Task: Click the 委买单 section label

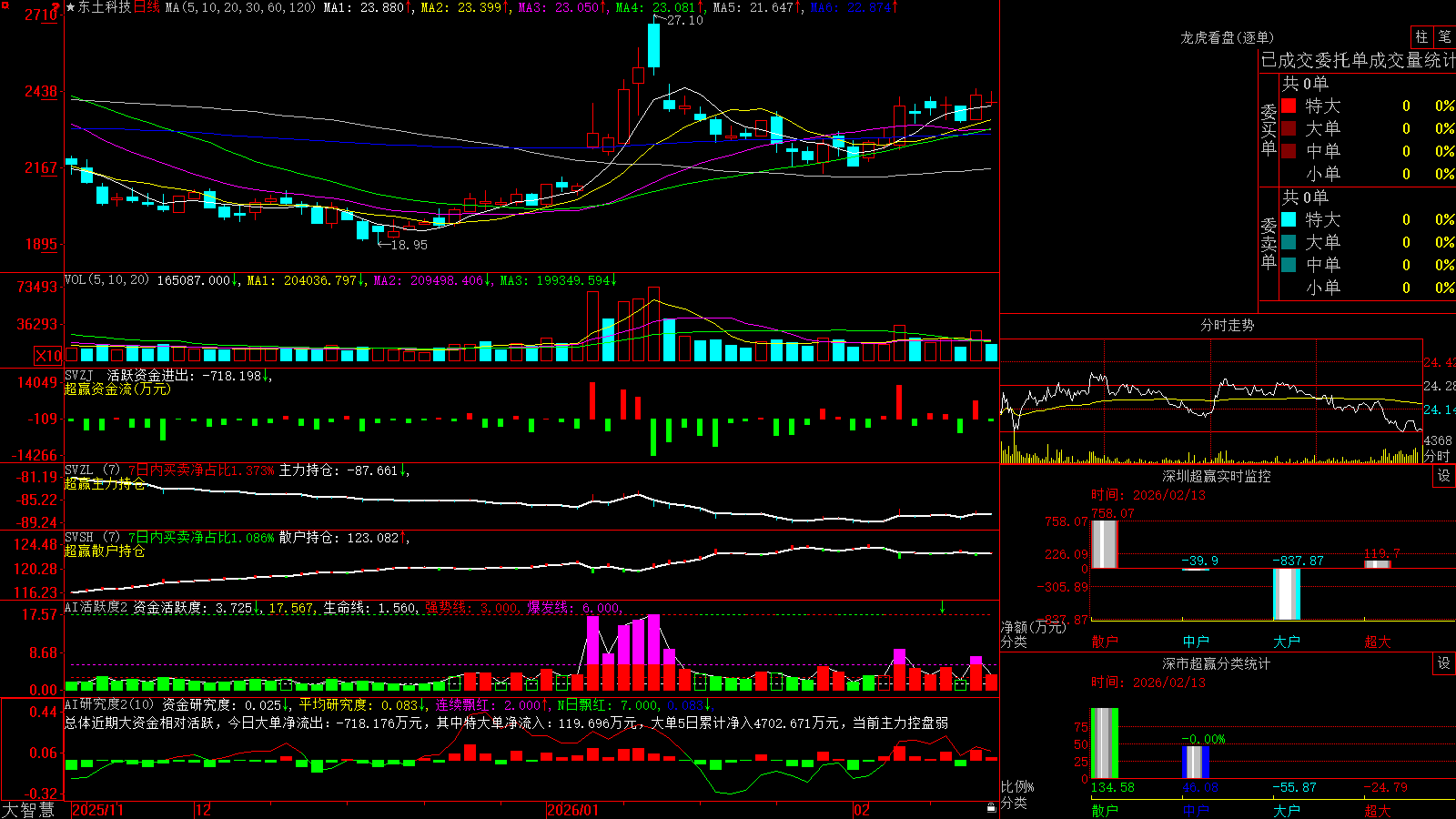Action: coord(1269,129)
